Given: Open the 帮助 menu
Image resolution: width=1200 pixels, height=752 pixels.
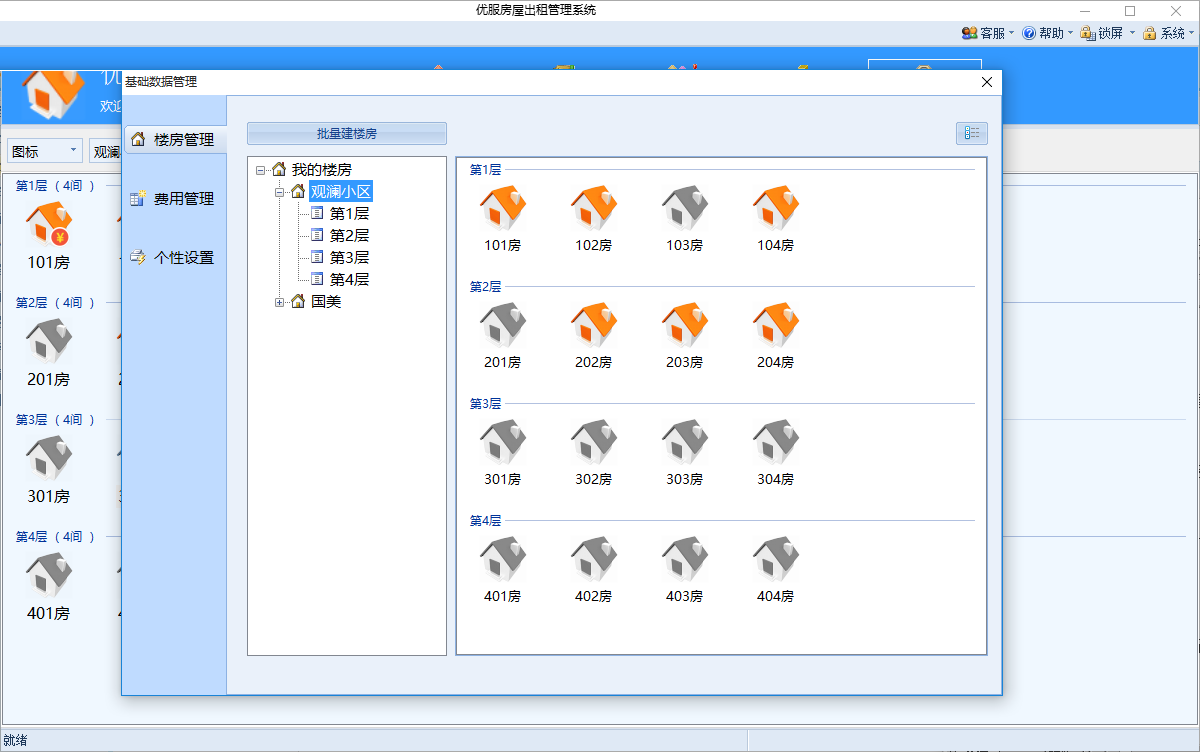Looking at the screenshot, I should click(1047, 33).
